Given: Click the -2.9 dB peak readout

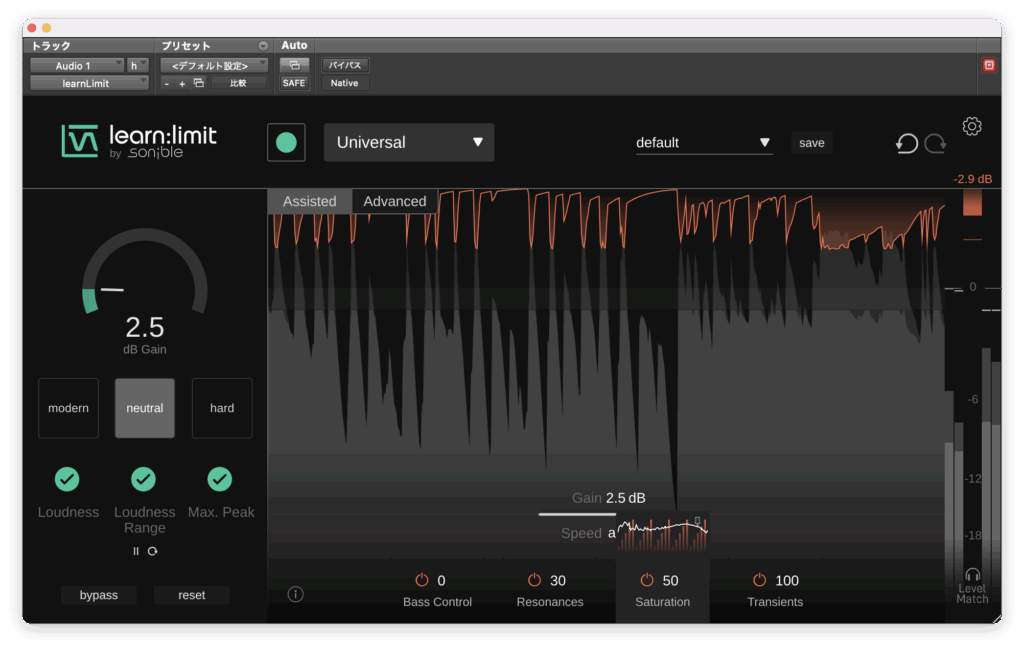Looking at the screenshot, I should coord(972,179).
